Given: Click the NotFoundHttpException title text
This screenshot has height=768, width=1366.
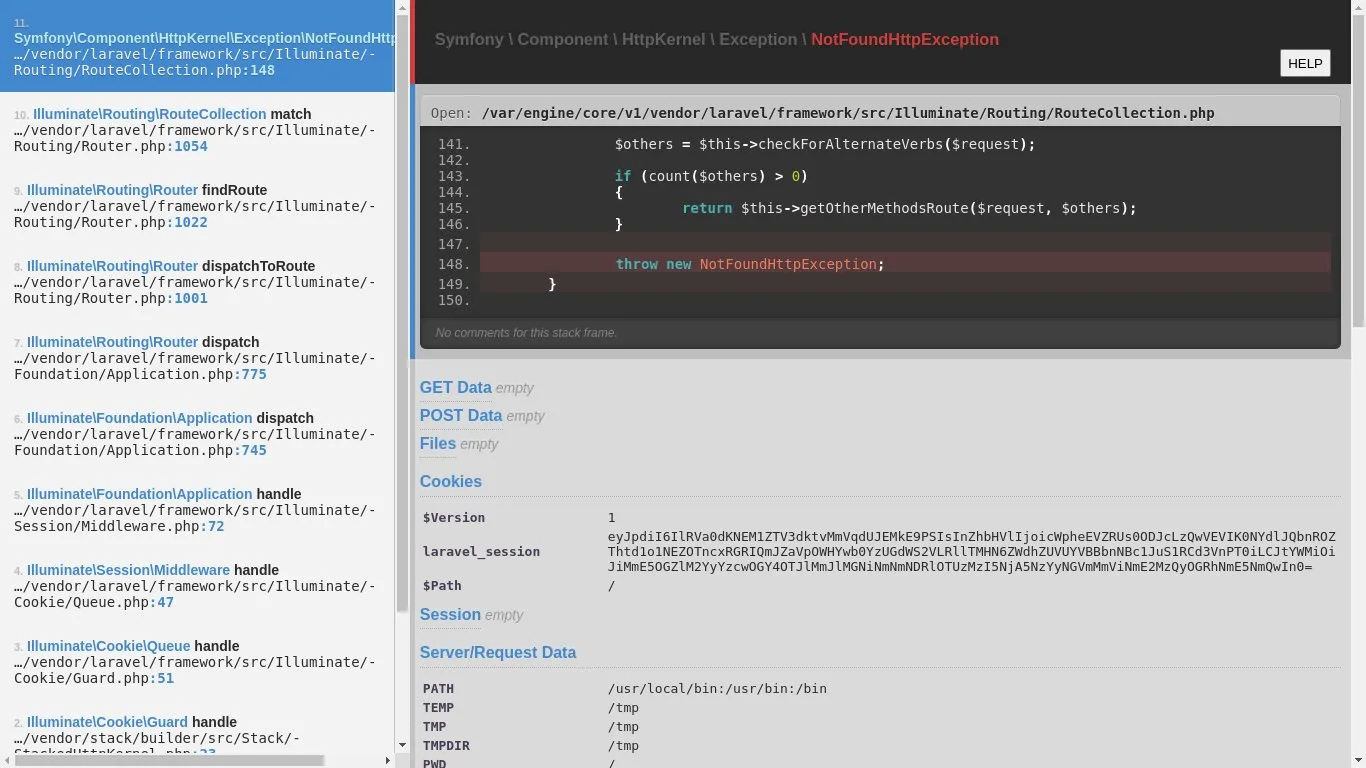Looking at the screenshot, I should (905, 40).
